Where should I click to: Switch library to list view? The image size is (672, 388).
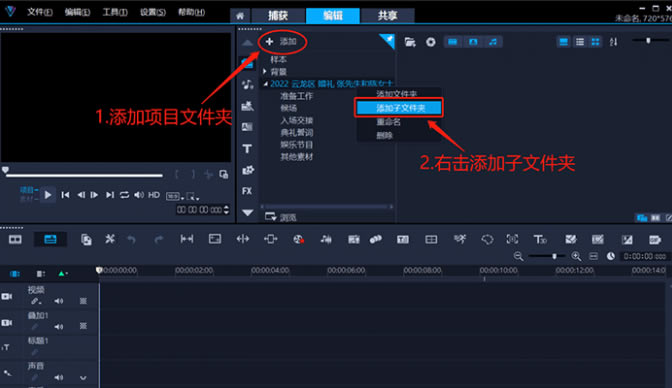tap(579, 42)
